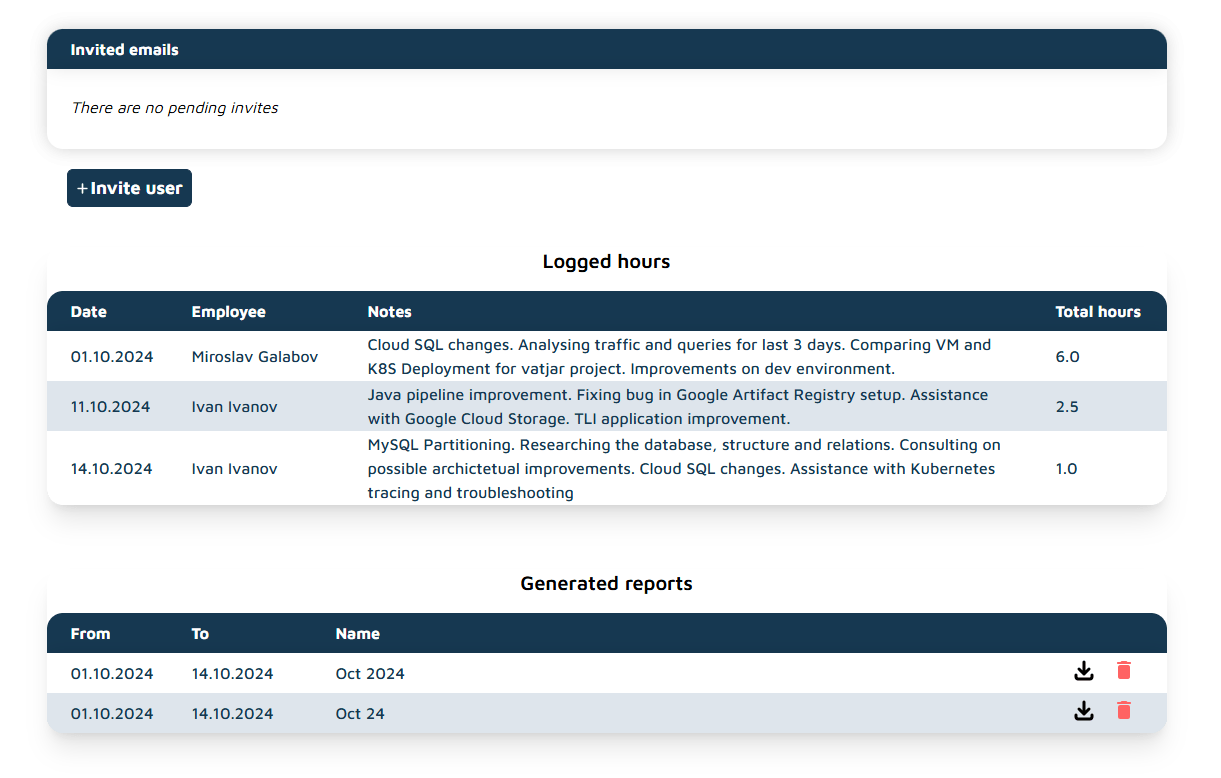Click the Total hours column header
The width and height of the screenshot is (1221, 778).
(x=1097, y=312)
